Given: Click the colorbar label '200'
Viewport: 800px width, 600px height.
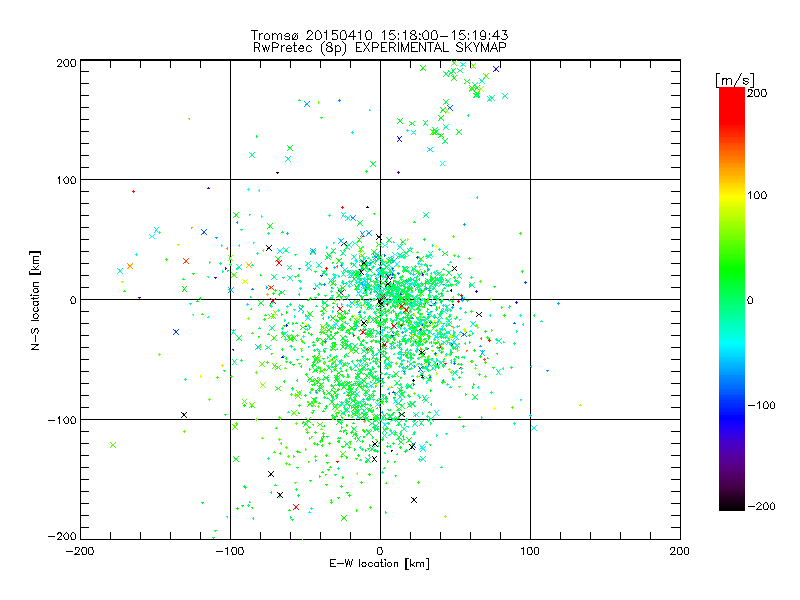Looking at the screenshot, I should [x=757, y=93].
